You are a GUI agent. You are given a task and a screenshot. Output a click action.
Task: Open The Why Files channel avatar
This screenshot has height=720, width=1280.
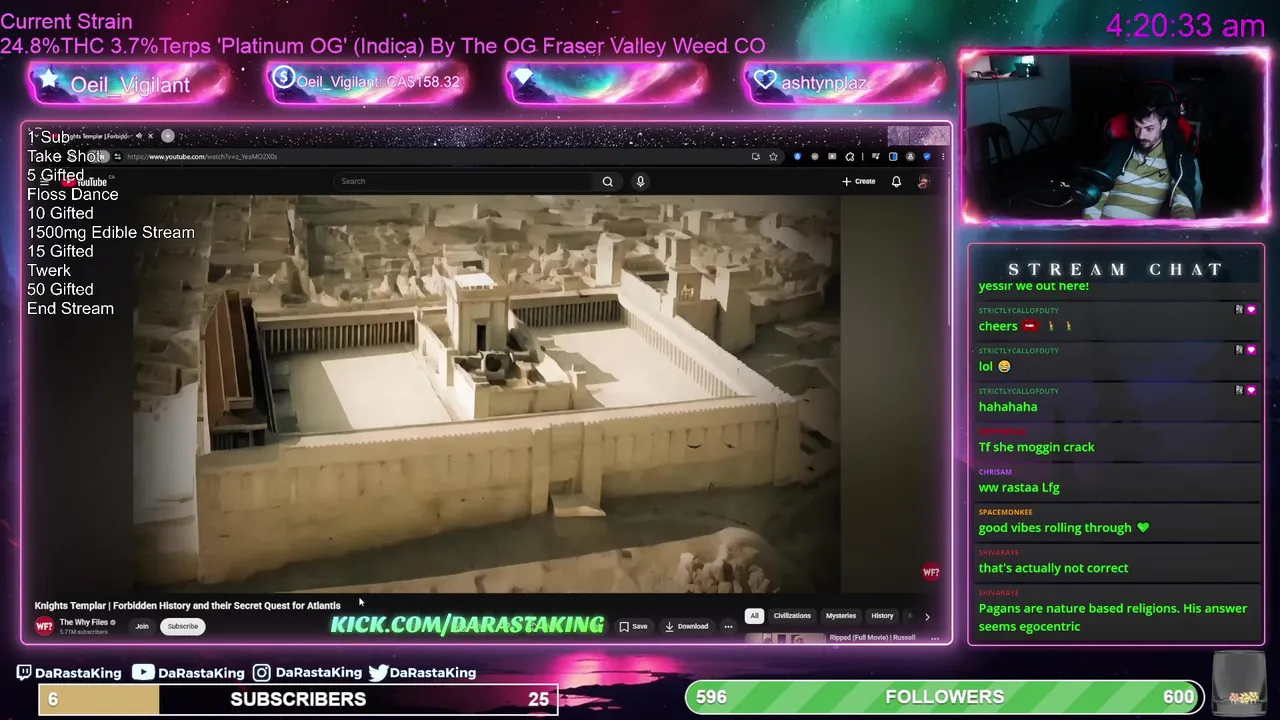point(44,626)
